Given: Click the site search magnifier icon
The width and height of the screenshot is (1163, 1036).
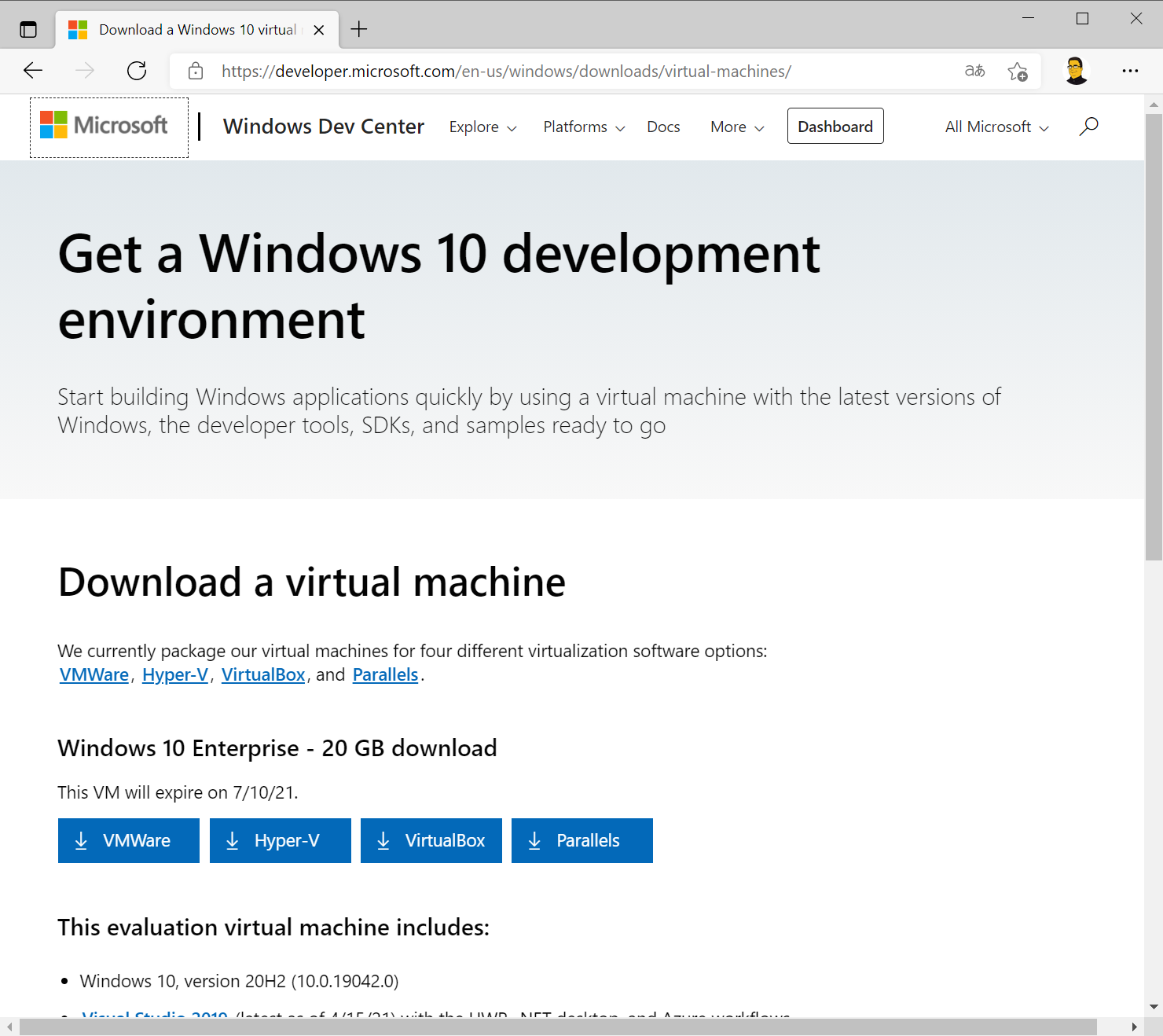Looking at the screenshot, I should click(x=1088, y=127).
